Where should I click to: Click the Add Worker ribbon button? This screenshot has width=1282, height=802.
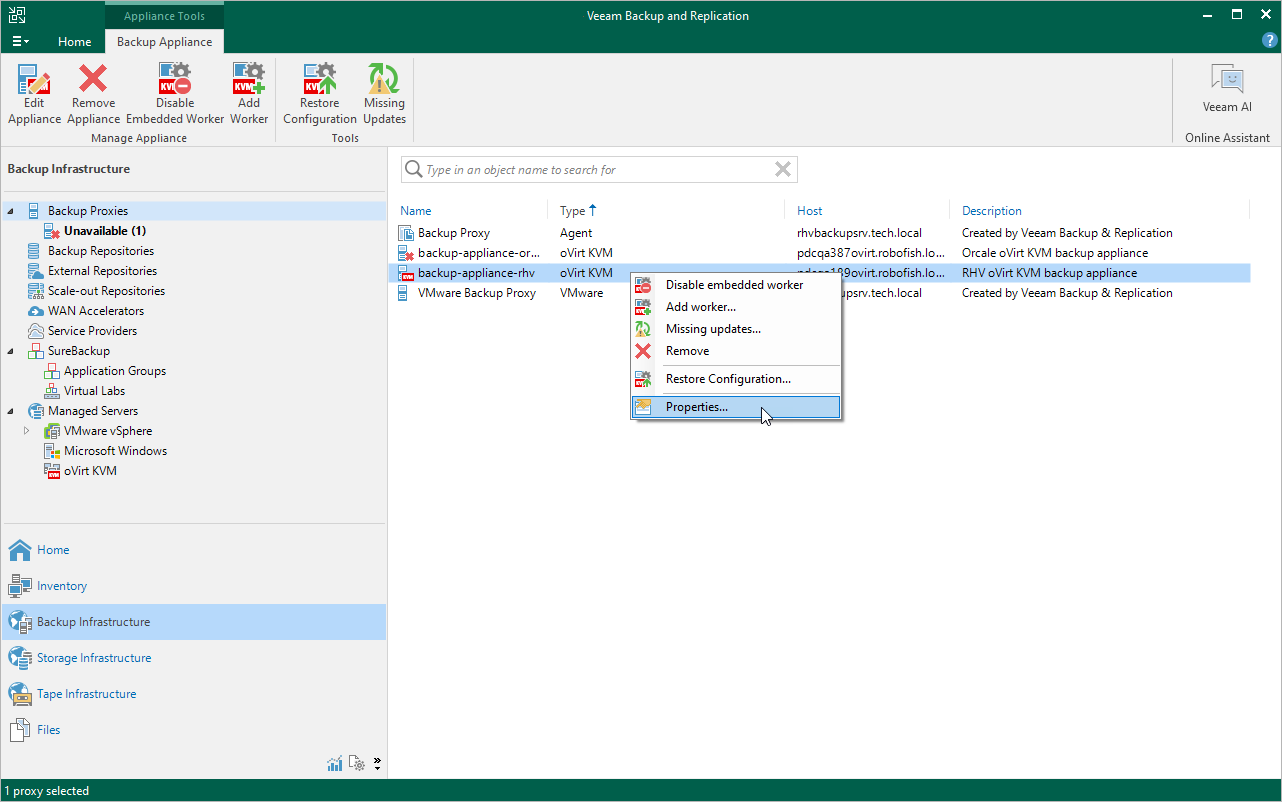249,95
